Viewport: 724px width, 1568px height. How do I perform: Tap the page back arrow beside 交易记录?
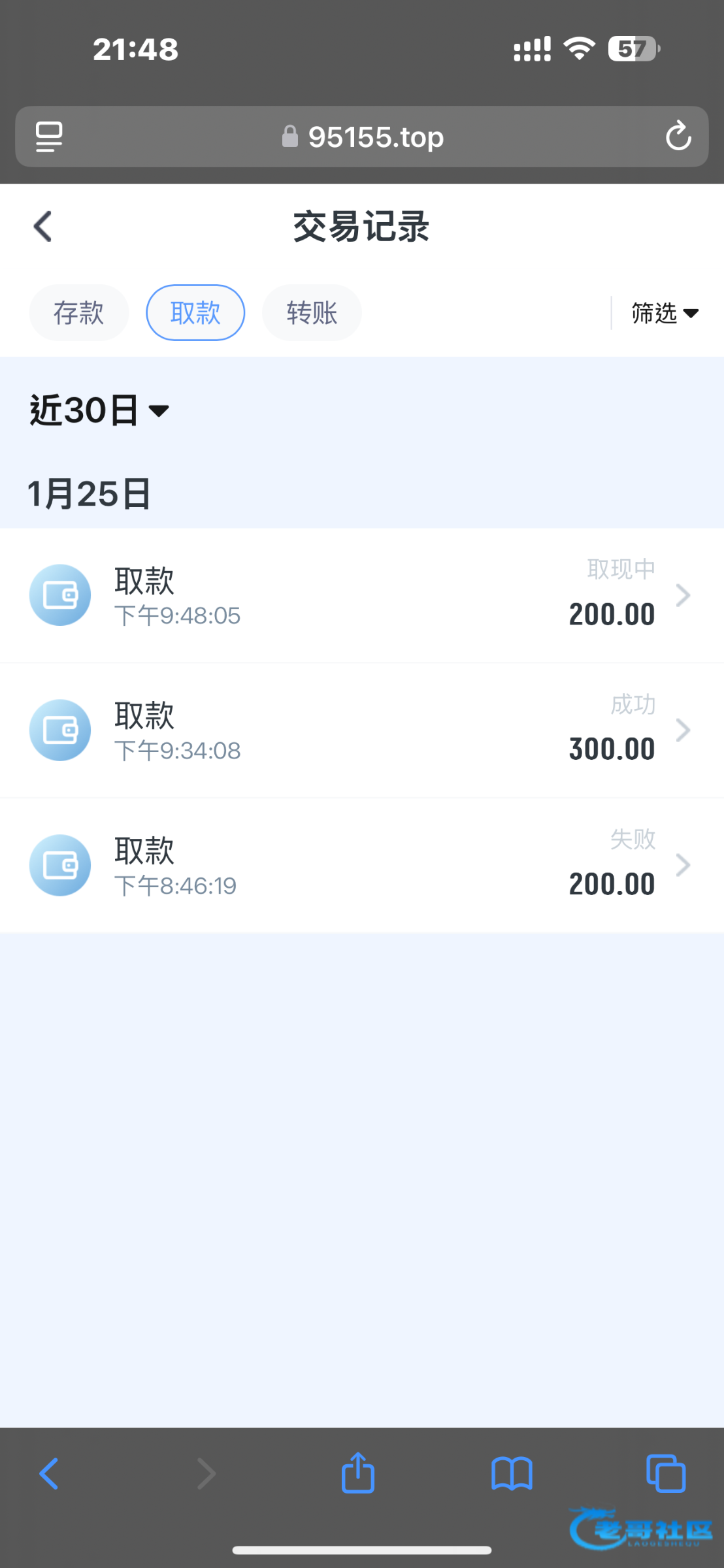point(43,227)
